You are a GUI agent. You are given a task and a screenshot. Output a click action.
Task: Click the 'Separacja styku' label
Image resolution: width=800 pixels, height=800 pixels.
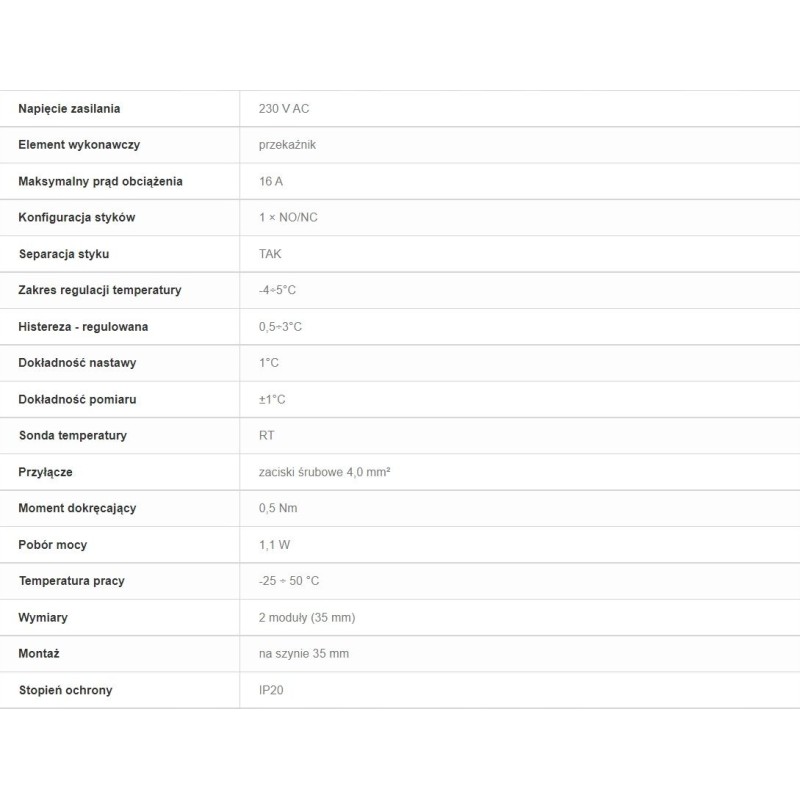coord(64,254)
